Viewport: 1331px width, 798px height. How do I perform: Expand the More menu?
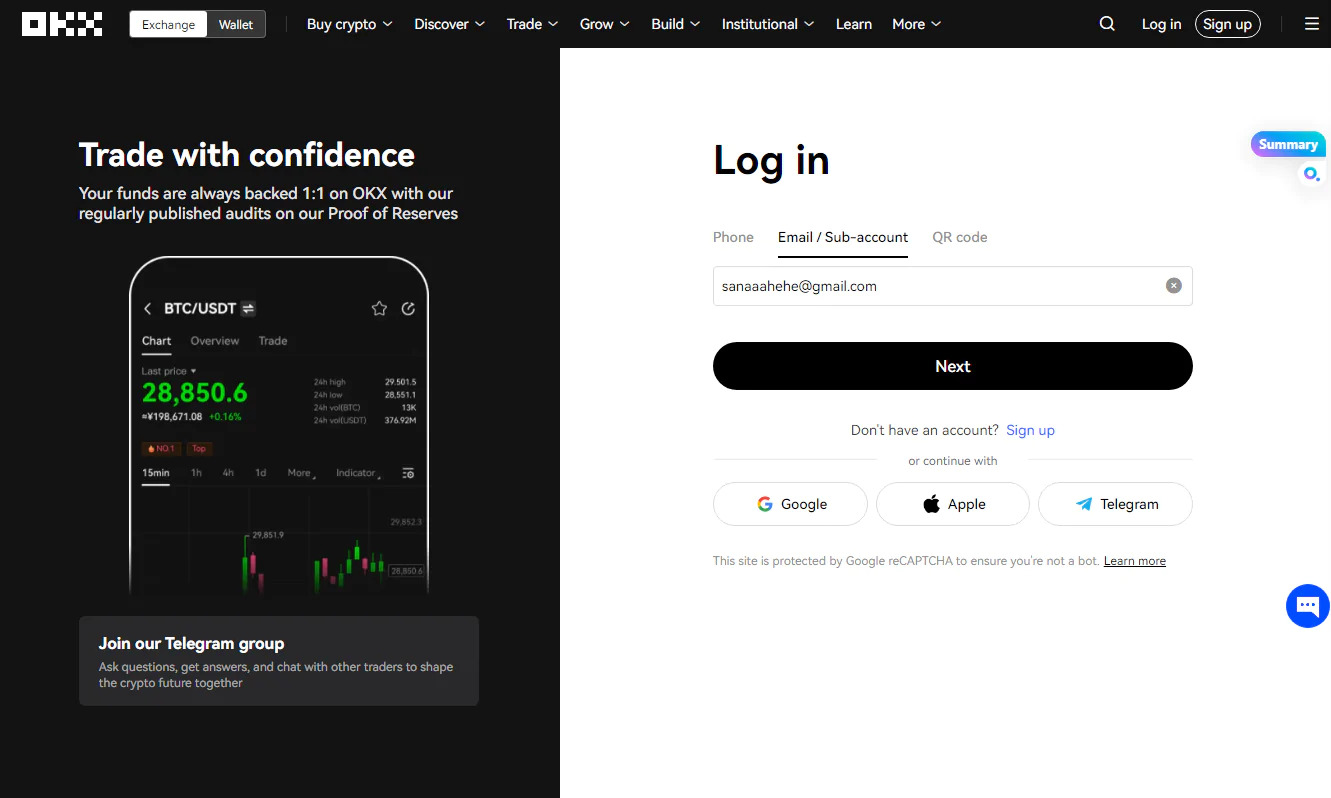[x=916, y=24]
